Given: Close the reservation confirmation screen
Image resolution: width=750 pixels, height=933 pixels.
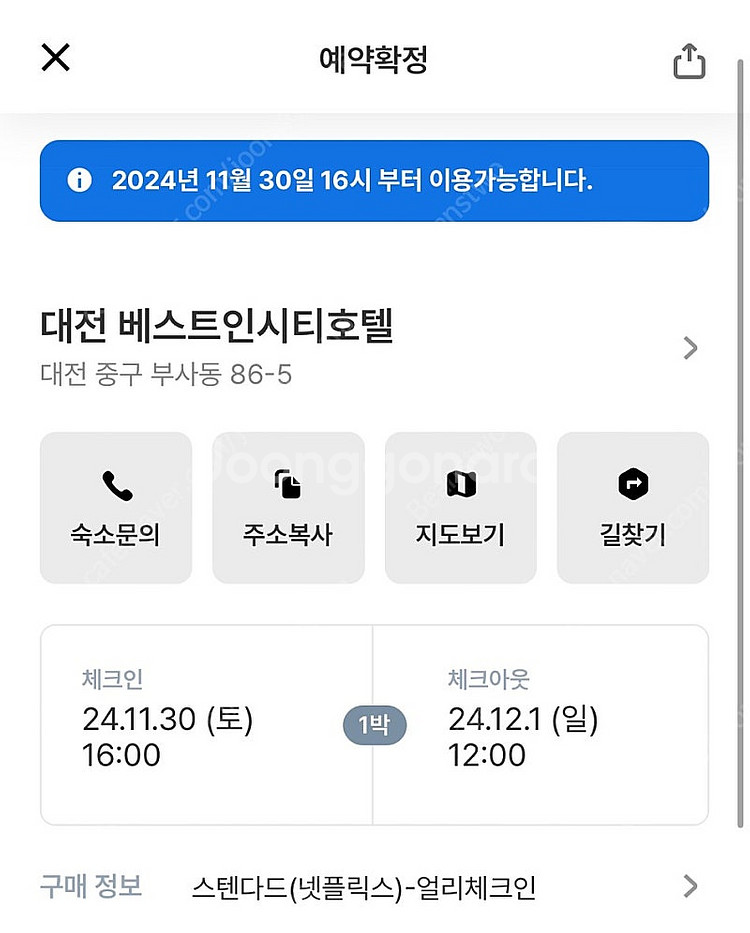Looking at the screenshot, I should (x=55, y=58).
